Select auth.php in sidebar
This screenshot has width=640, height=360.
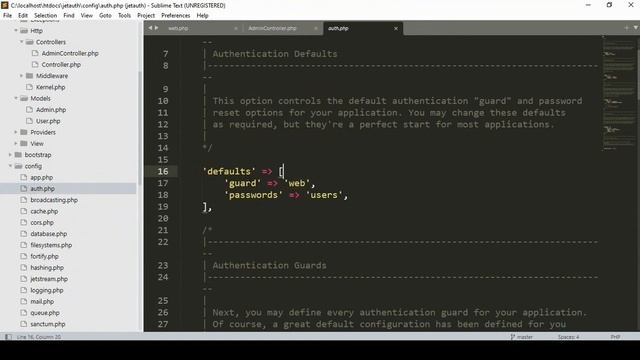click(x=42, y=189)
